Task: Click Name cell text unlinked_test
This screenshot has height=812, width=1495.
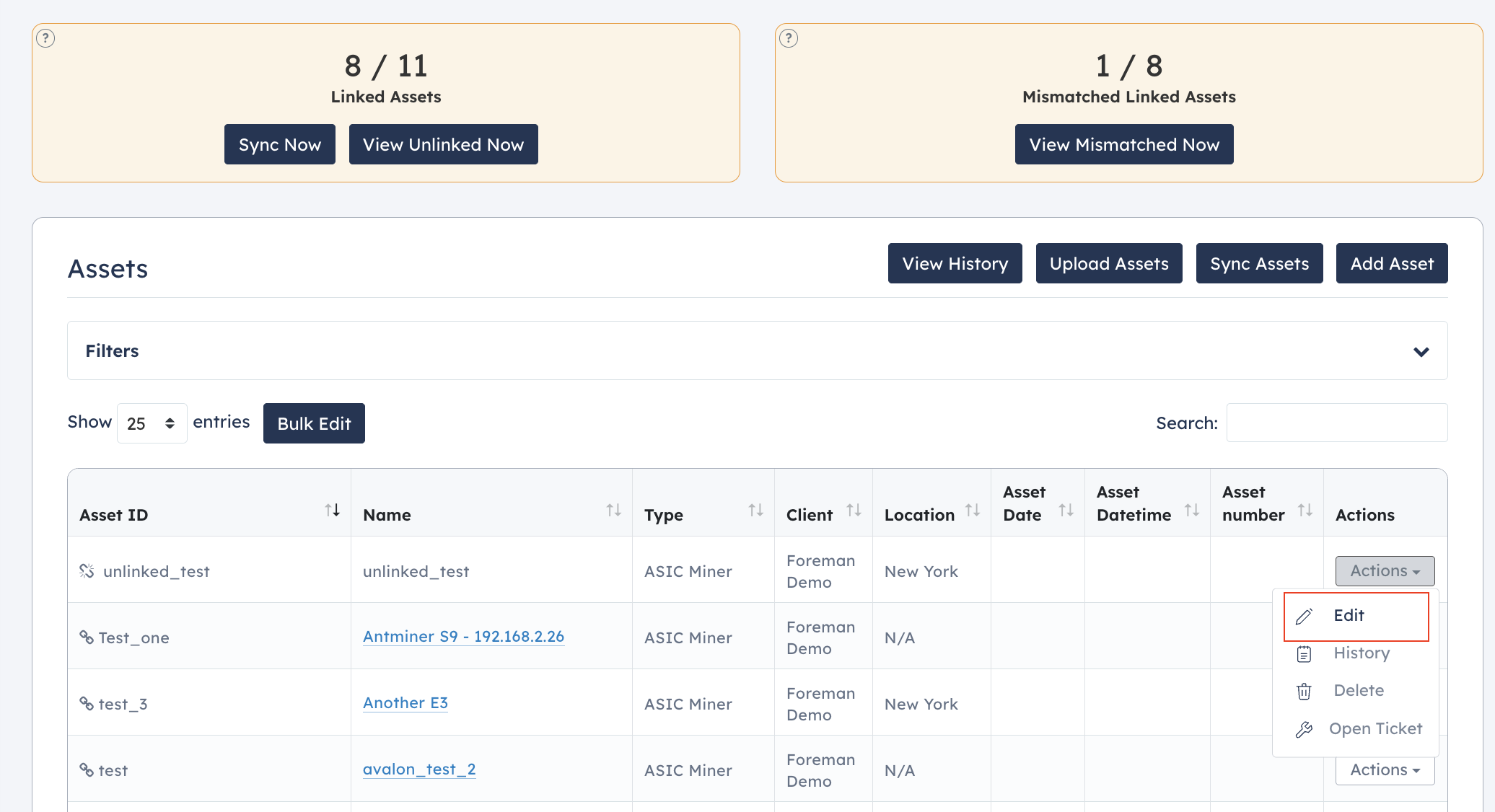Action: coord(416,571)
